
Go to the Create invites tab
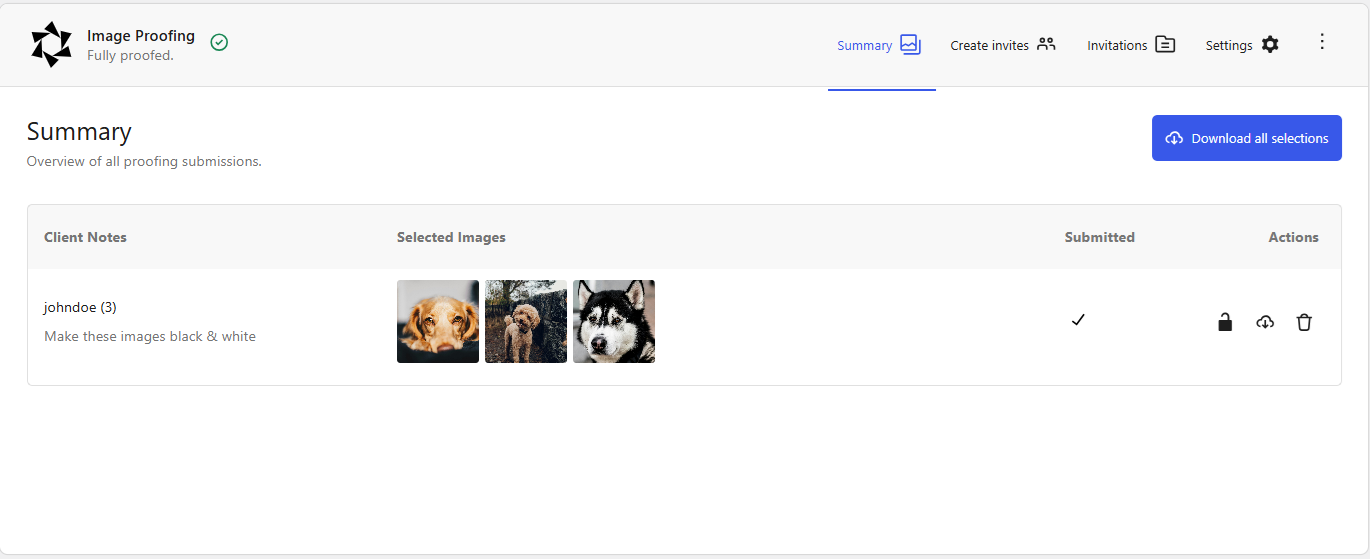(x=989, y=45)
